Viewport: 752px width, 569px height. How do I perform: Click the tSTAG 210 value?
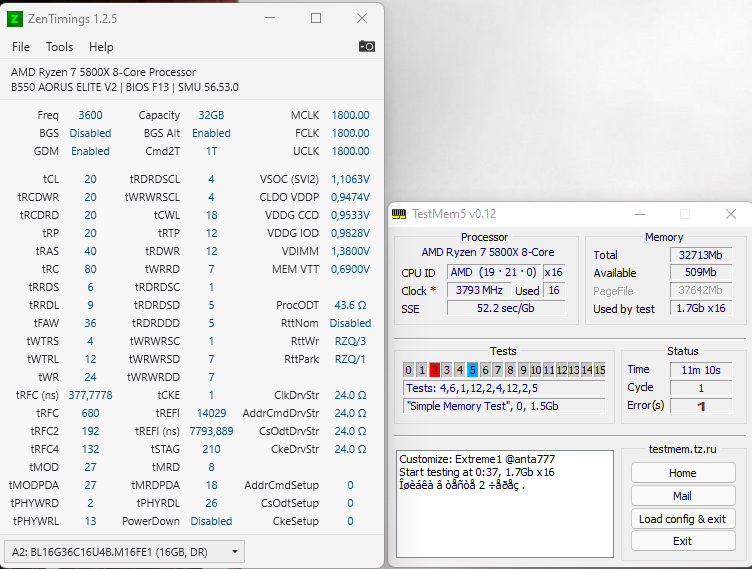[x=212, y=449]
